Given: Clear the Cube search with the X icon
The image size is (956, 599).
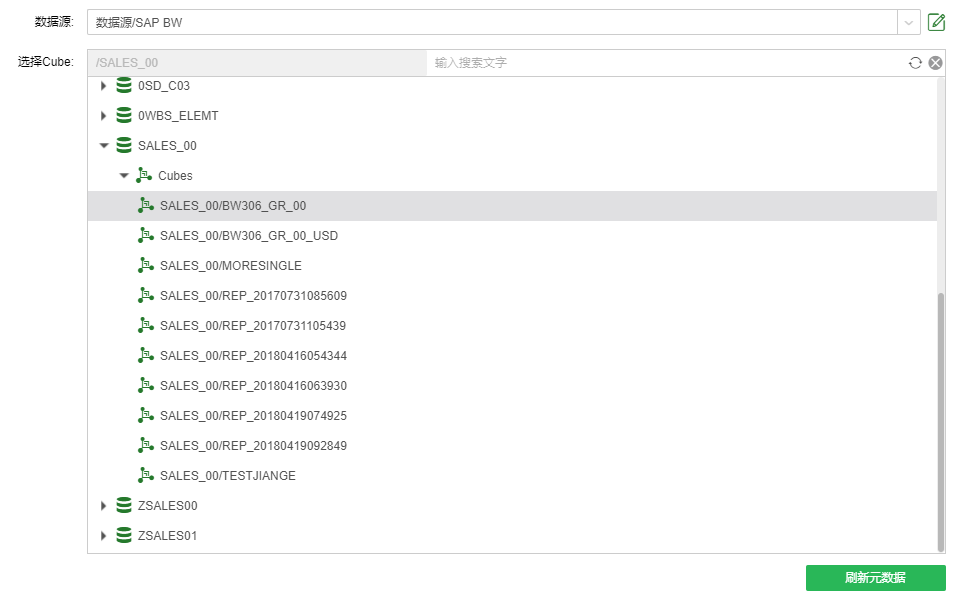Looking at the screenshot, I should (x=935, y=63).
